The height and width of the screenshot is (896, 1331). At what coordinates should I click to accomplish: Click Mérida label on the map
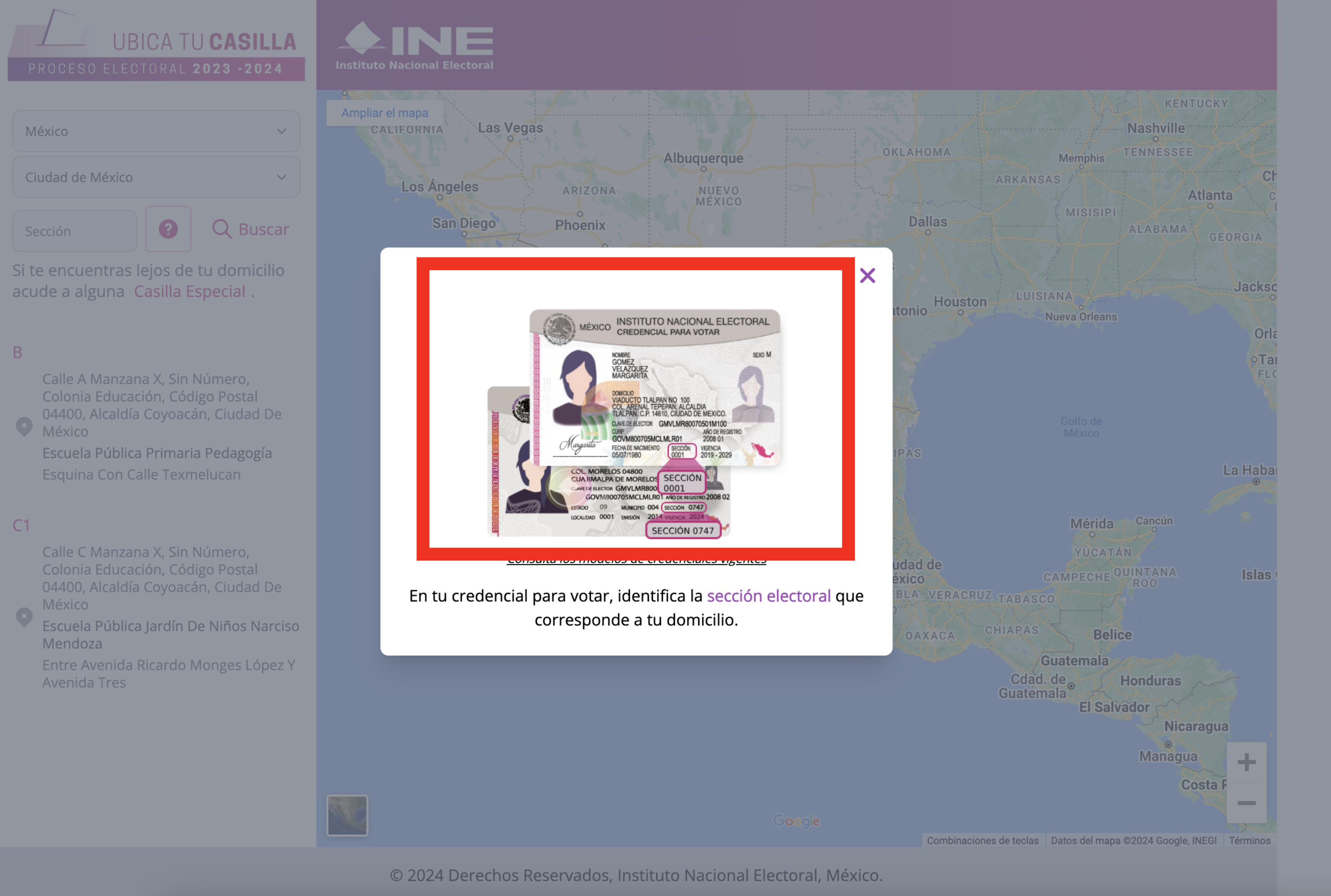[x=1092, y=523]
